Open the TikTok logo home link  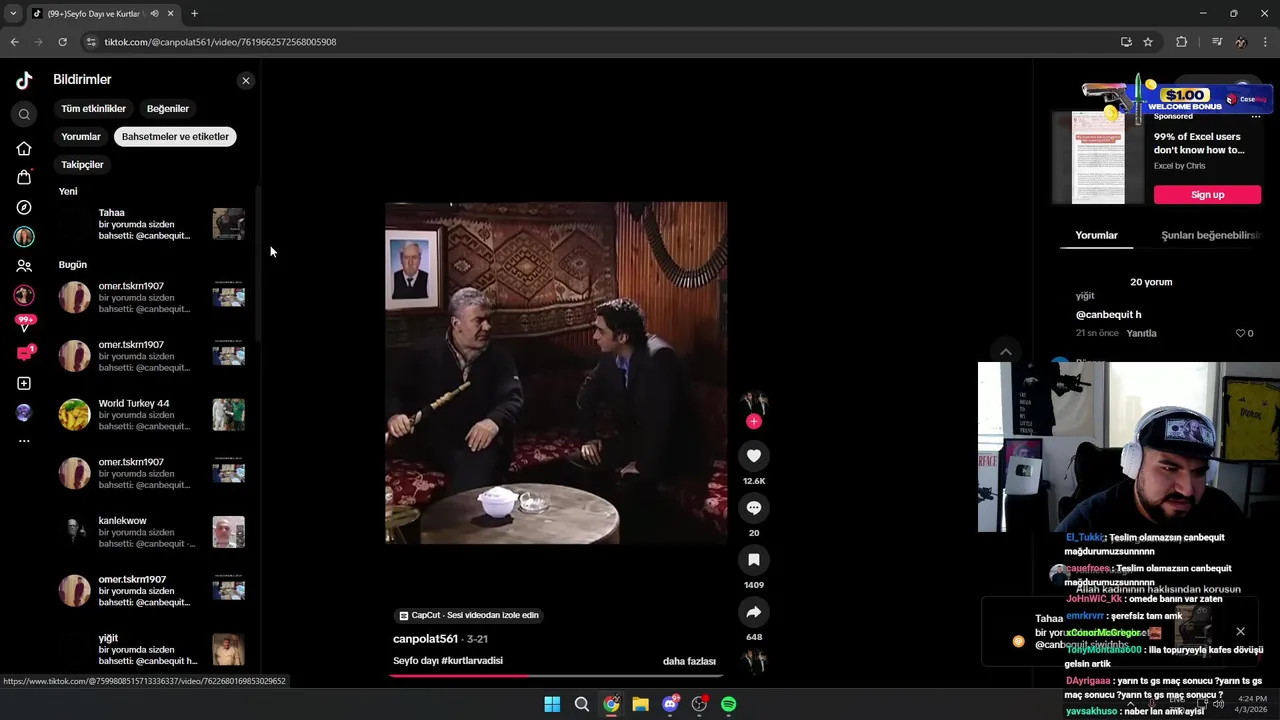(x=24, y=80)
